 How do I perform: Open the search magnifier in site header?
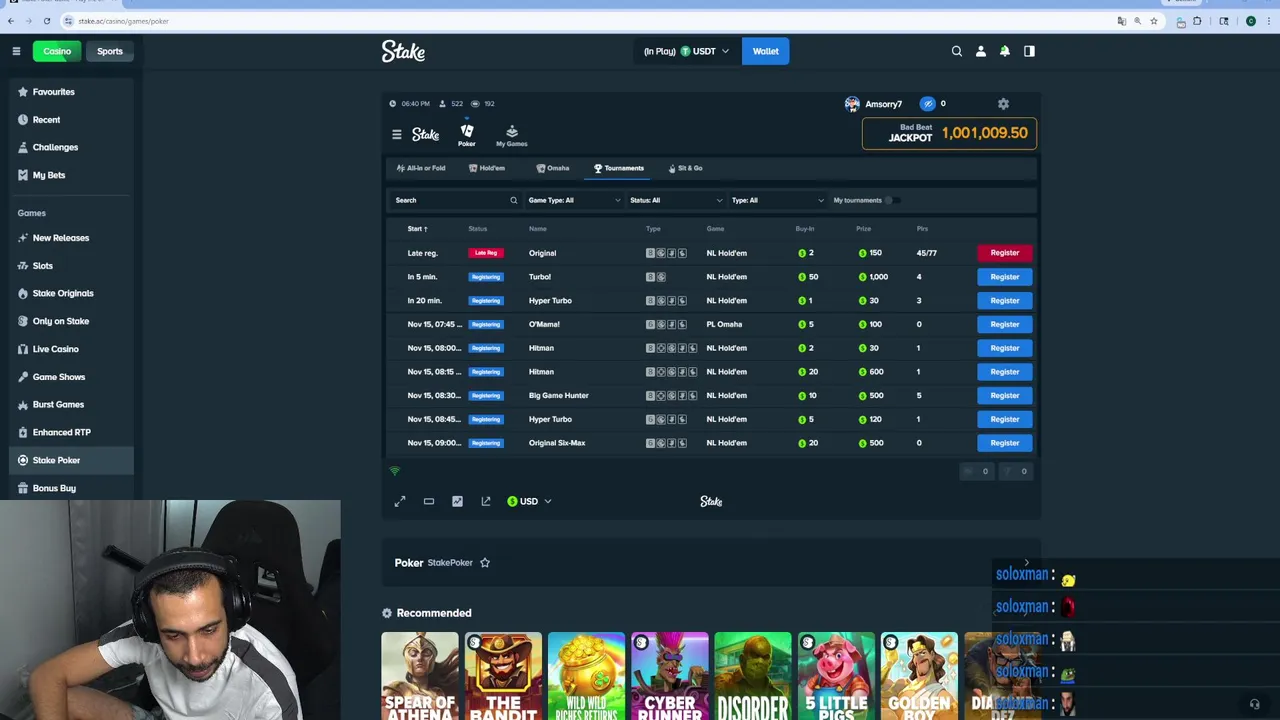coord(957,51)
